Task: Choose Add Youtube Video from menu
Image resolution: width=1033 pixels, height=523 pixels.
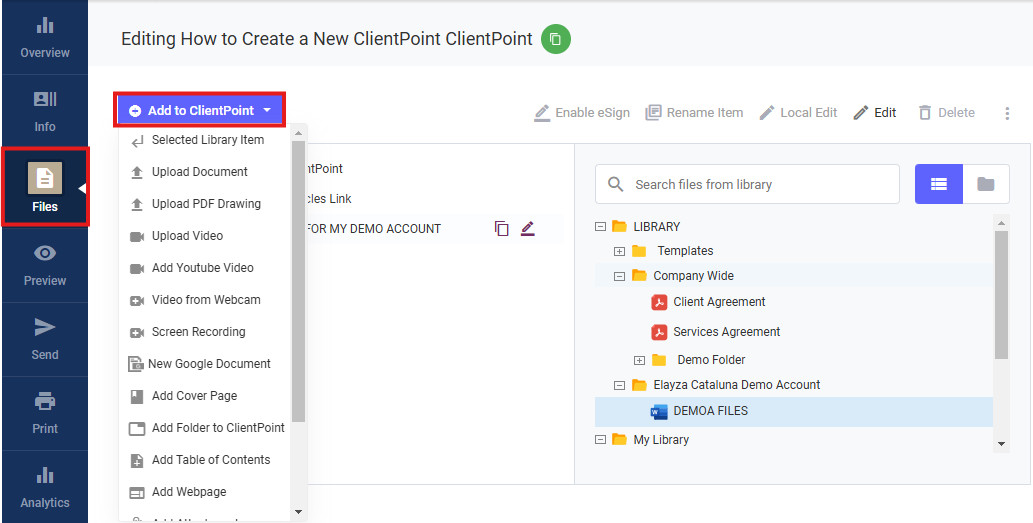Action: tap(205, 268)
